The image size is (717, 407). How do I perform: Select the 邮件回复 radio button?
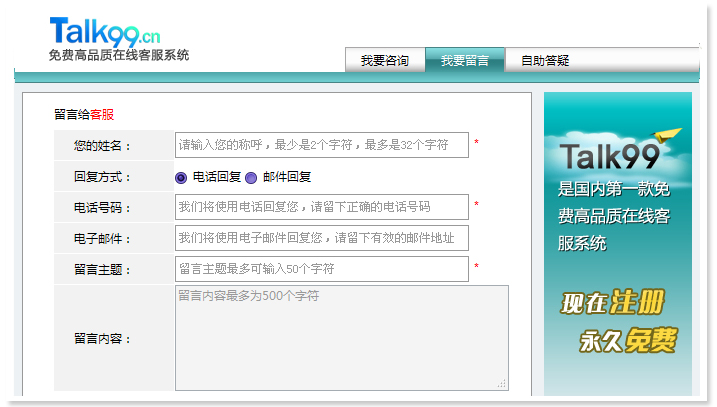[x=251, y=177]
